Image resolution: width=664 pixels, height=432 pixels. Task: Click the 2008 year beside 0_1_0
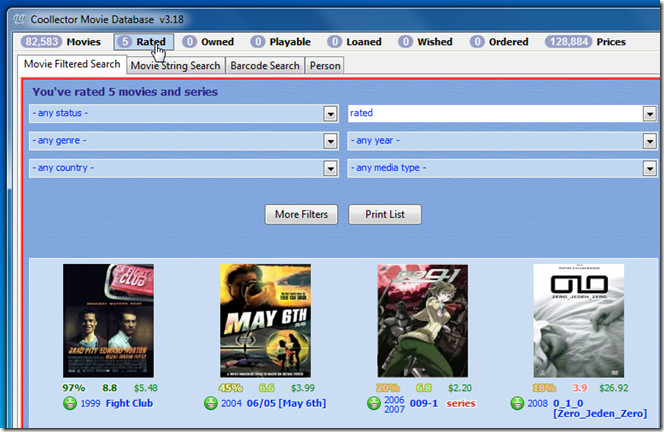coord(537,403)
